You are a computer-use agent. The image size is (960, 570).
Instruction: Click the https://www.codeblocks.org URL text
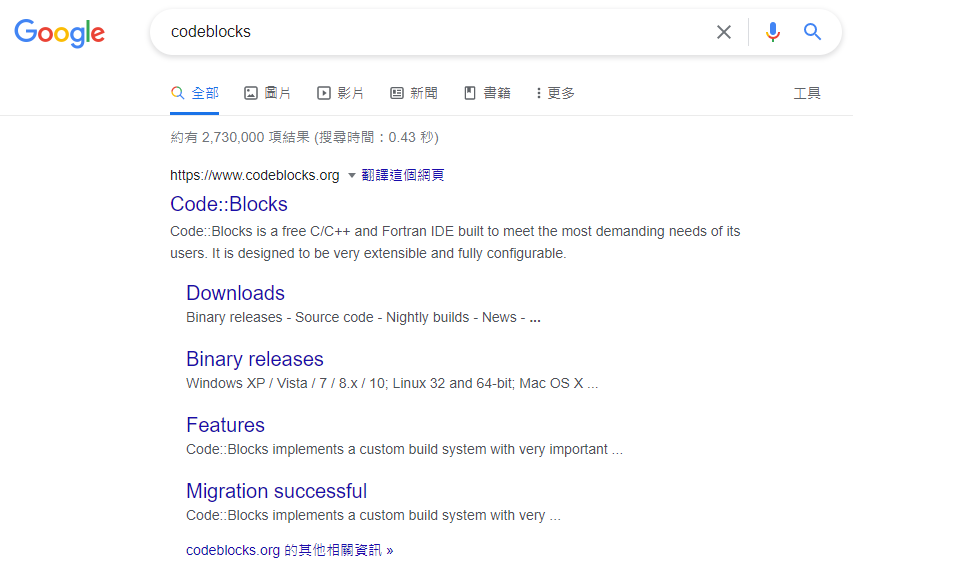click(x=255, y=175)
